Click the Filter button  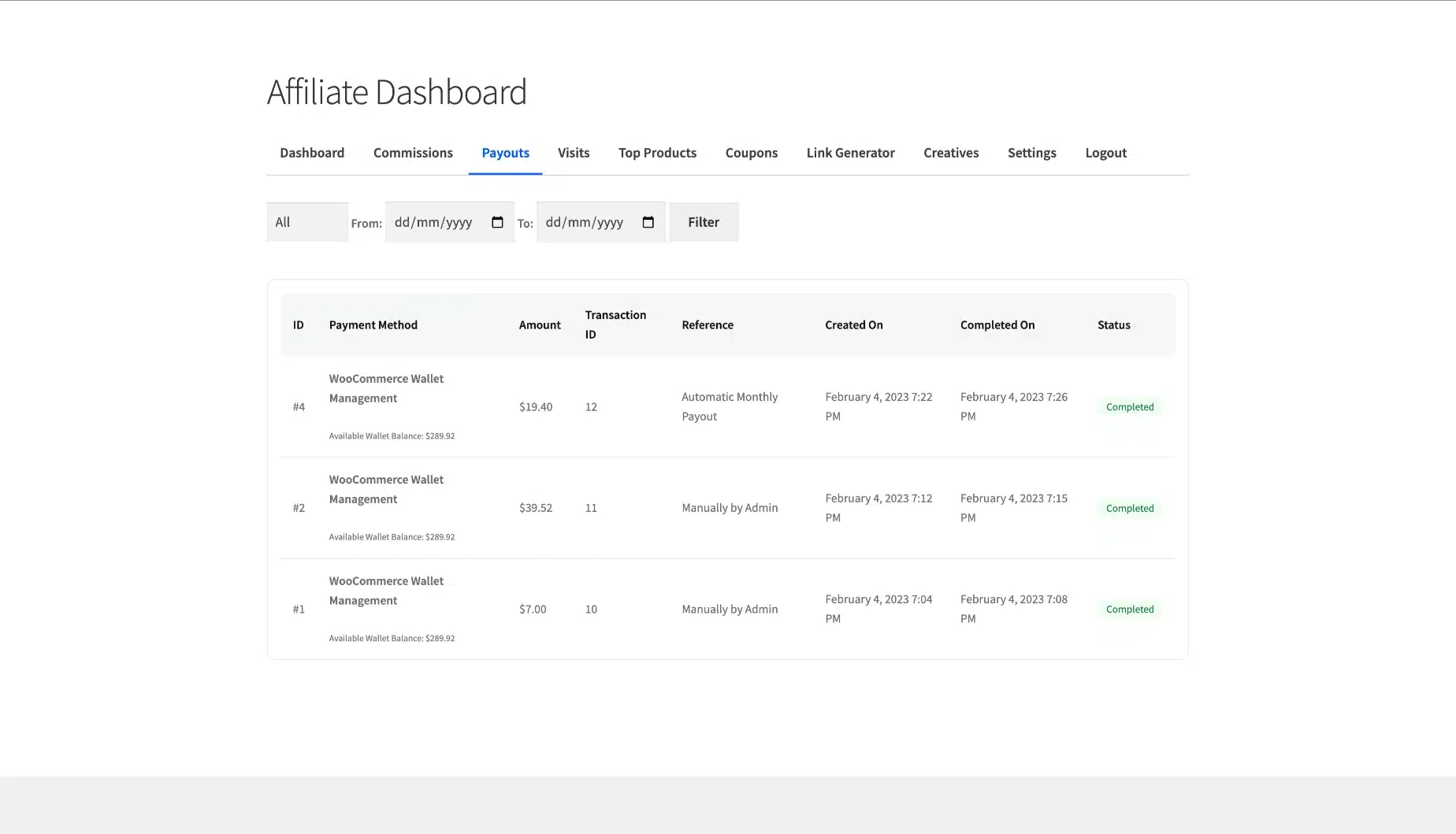click(x=704, y=222)
